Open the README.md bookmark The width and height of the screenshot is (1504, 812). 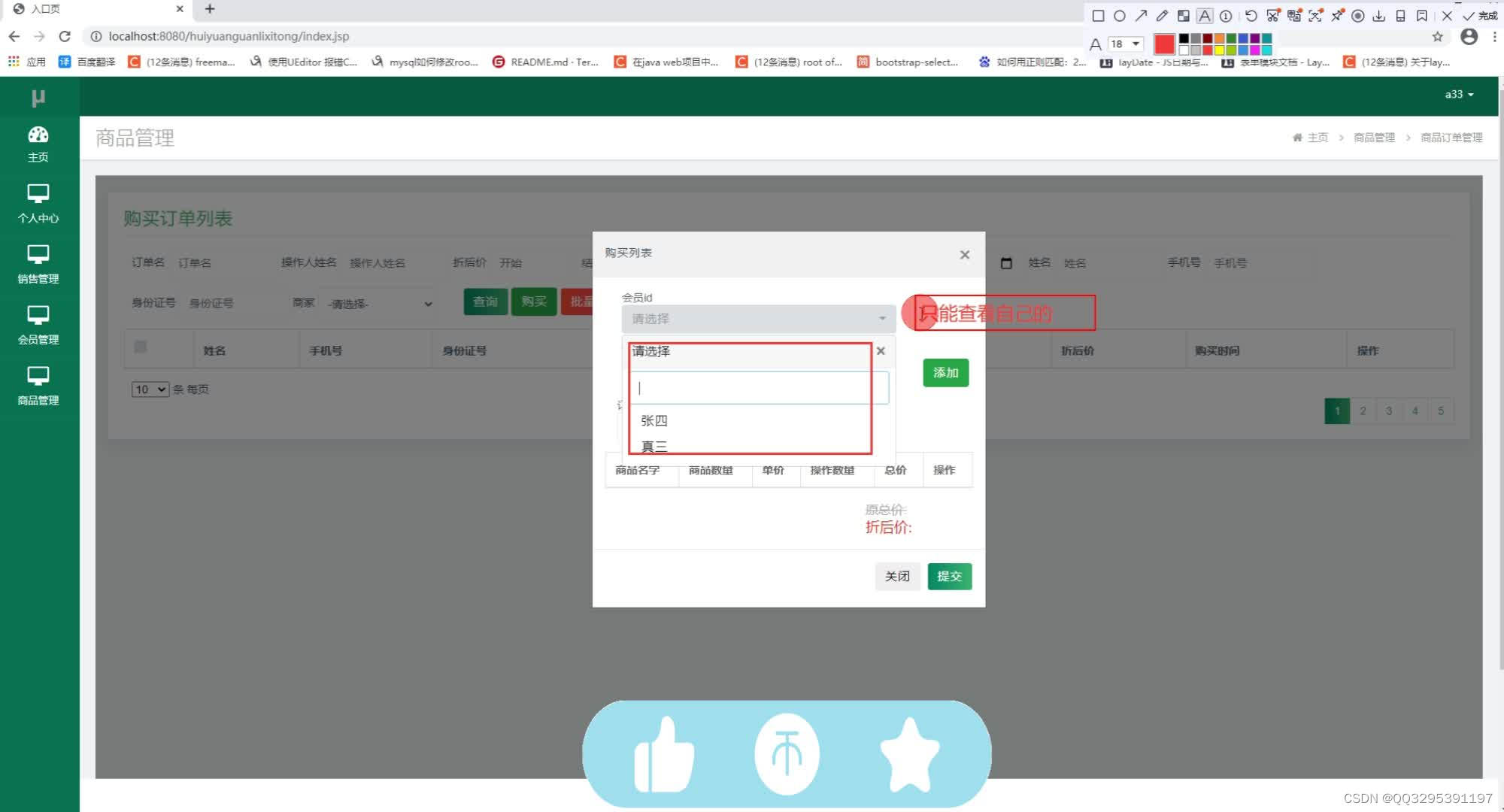click(546, 62)
